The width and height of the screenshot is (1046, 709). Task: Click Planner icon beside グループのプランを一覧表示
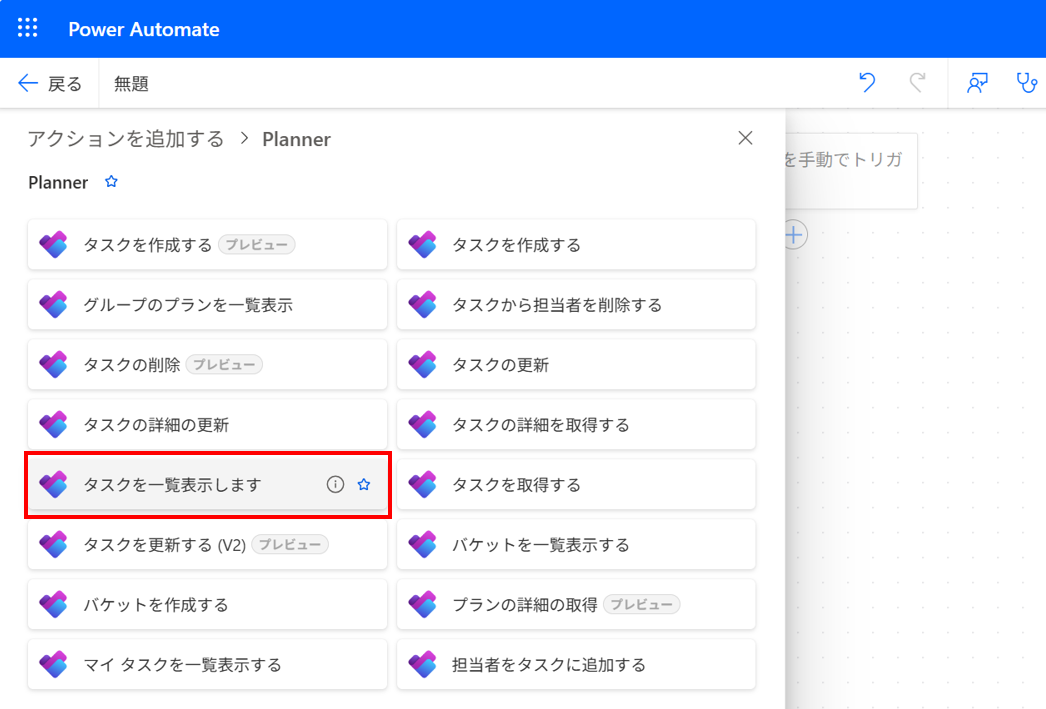coord(53,305)
